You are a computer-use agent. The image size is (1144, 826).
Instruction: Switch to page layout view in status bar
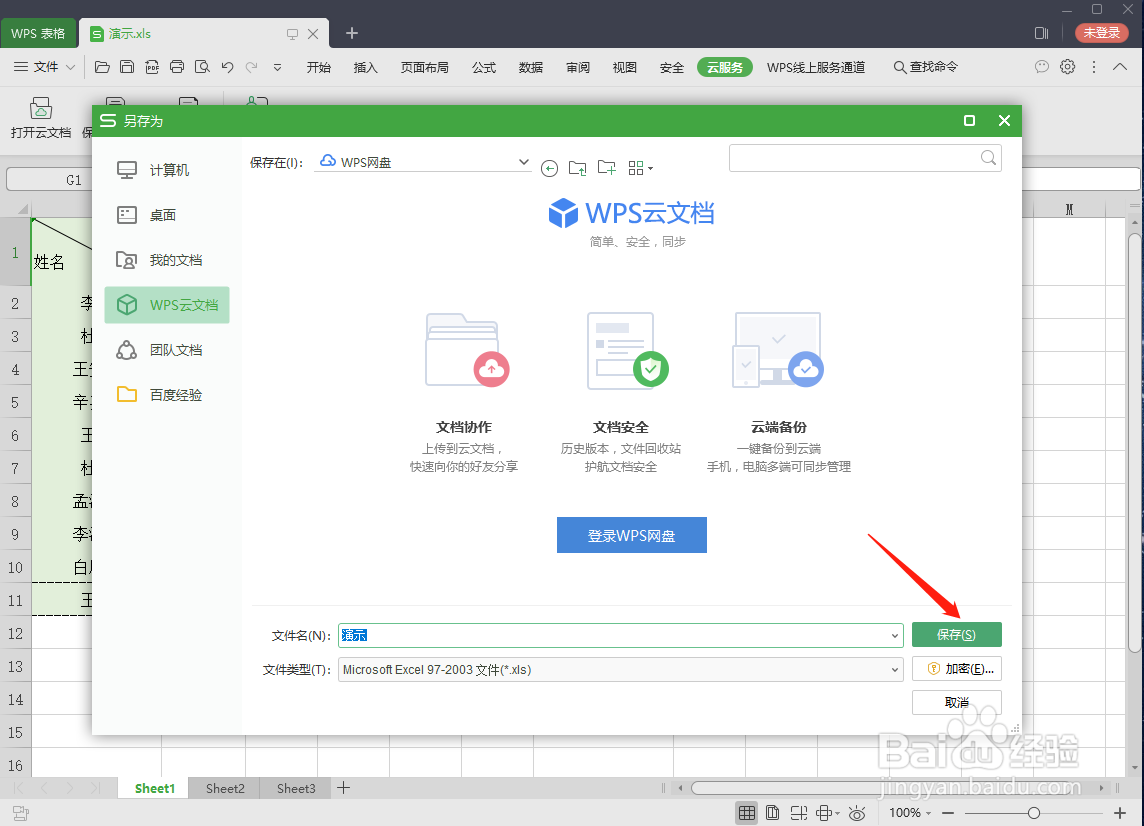point(773,813)
